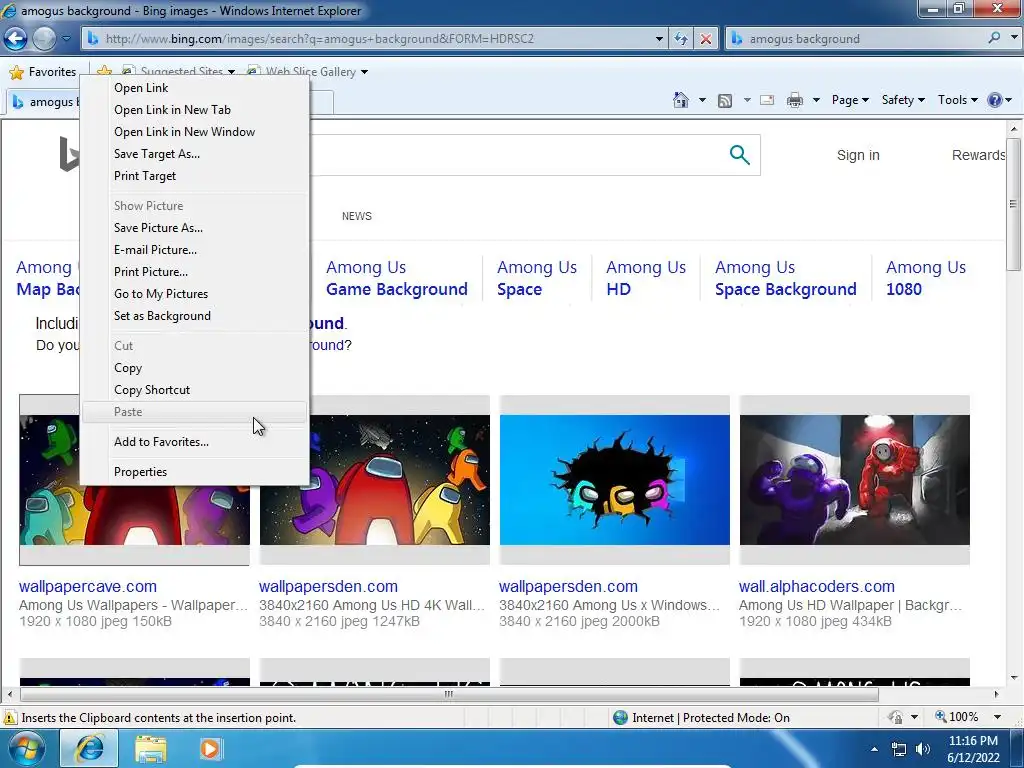Click Among Us HD suggestion
Viewport: 1024px width, 768px height.
[646, 278]
